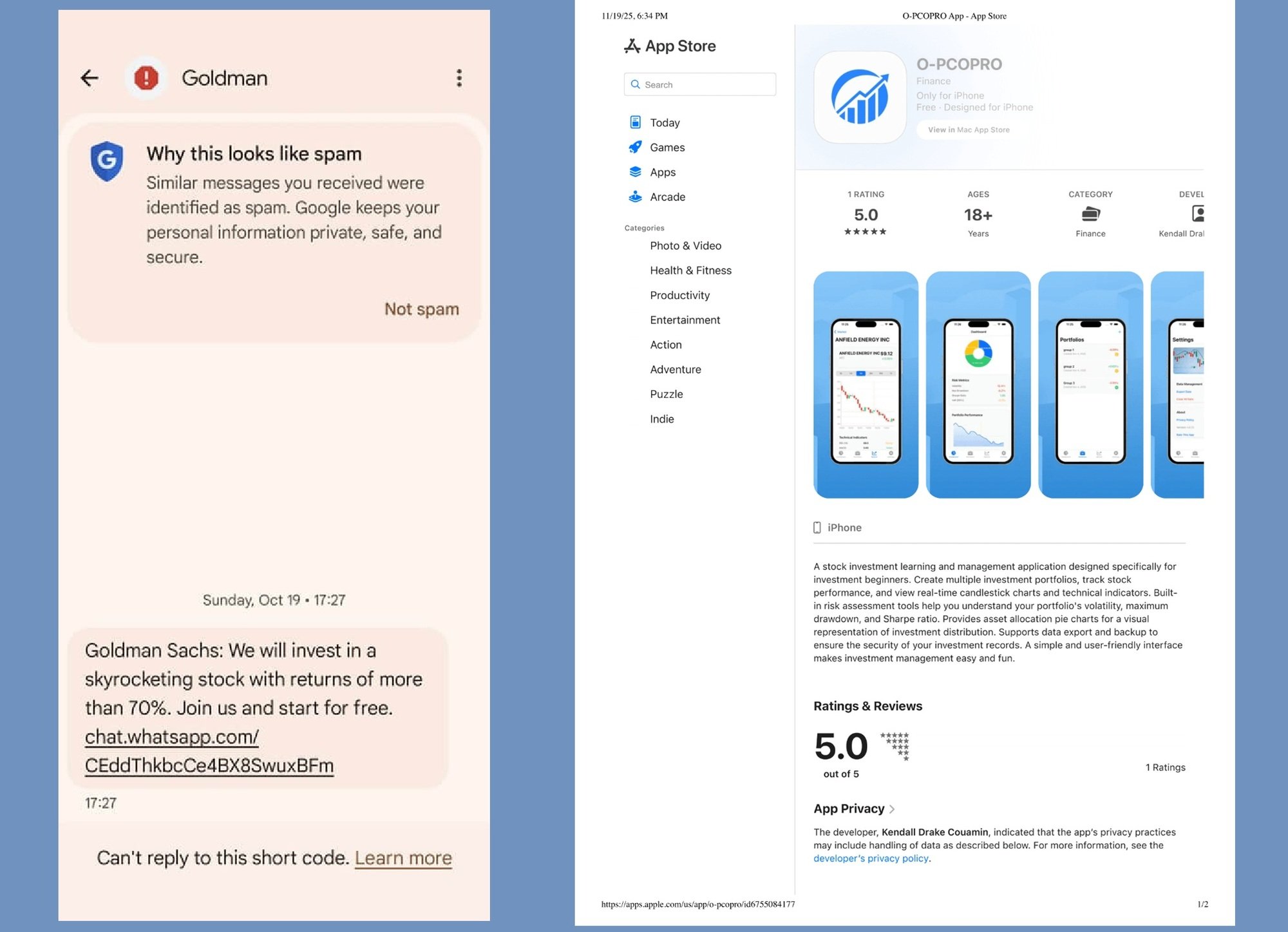Click the red spam alert icon beside Goldman
The image size is (1288, 932).
[146, 78]
